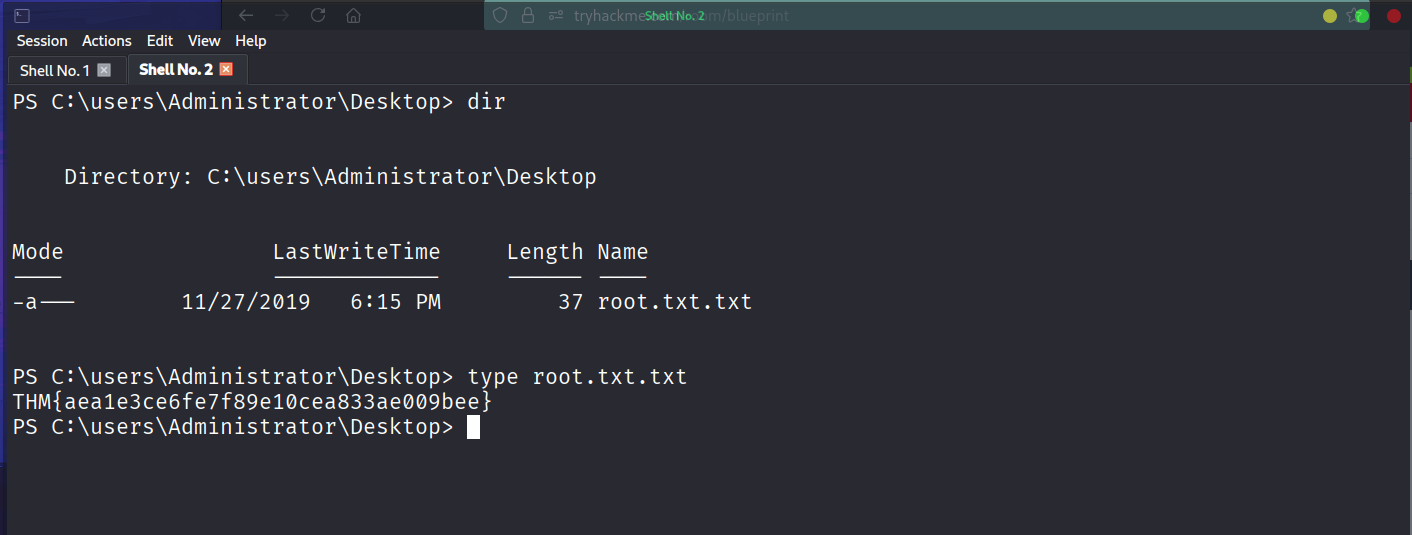Click the file length value 37
The height and width of the screenshot is (535, 1412).
571,302
